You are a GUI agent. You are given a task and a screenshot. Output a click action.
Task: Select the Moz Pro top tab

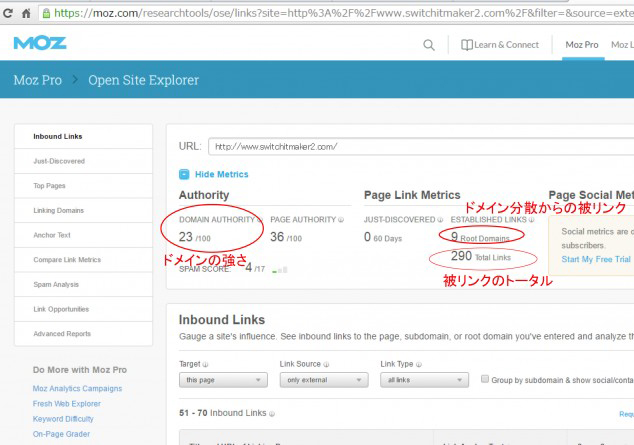click(582, 45)
